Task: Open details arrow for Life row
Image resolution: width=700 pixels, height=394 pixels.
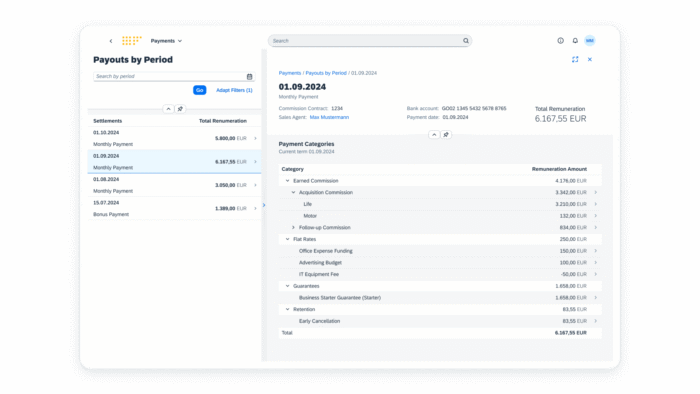Action: point(596,204)
